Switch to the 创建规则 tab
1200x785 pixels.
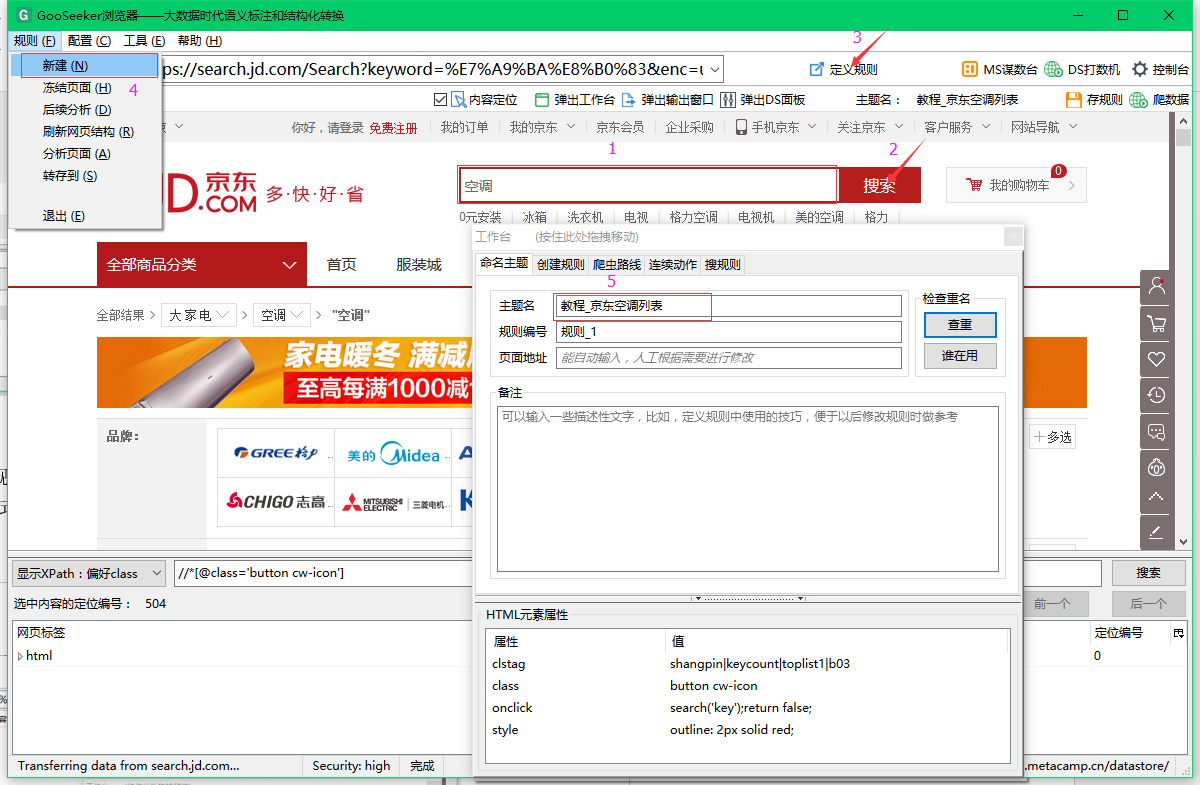pos(560,264)
